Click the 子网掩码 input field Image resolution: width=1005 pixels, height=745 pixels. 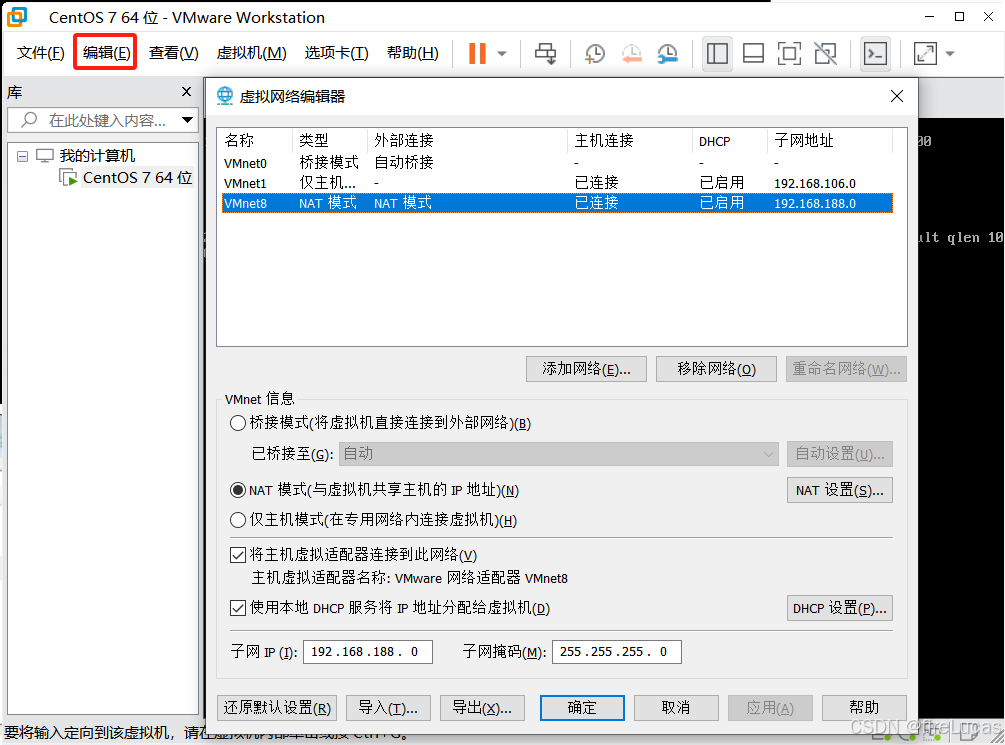coord(617,651)
